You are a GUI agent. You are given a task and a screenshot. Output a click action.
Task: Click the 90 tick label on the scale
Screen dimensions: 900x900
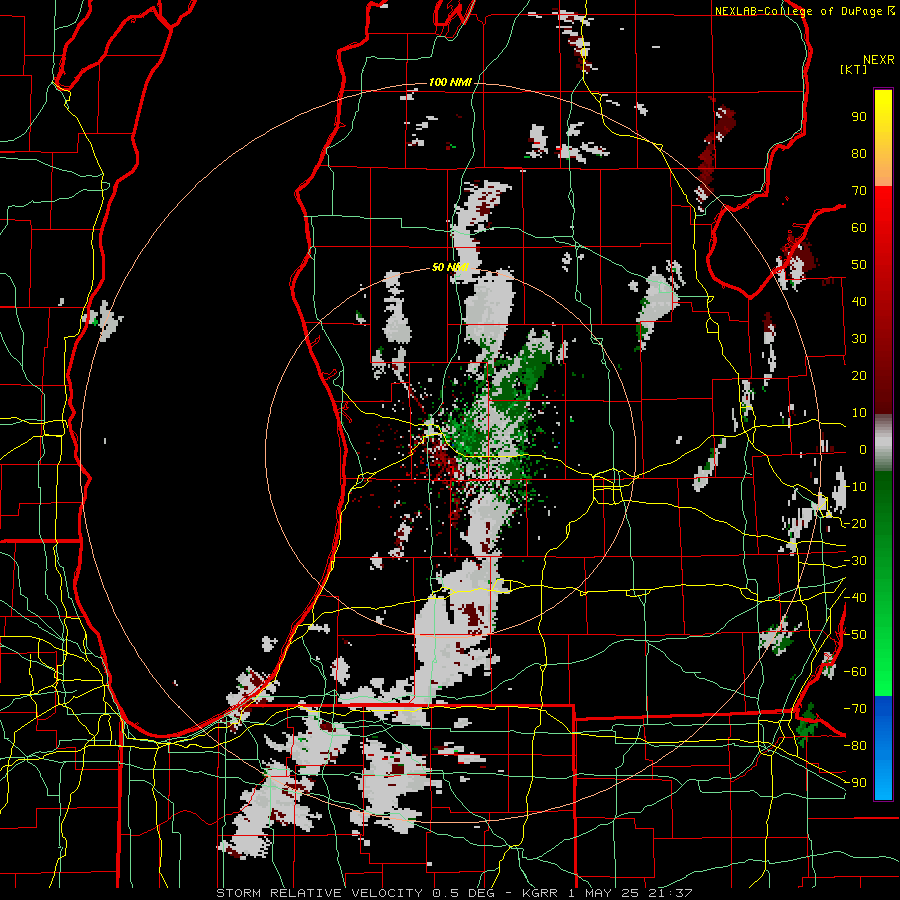coord(859,117)
